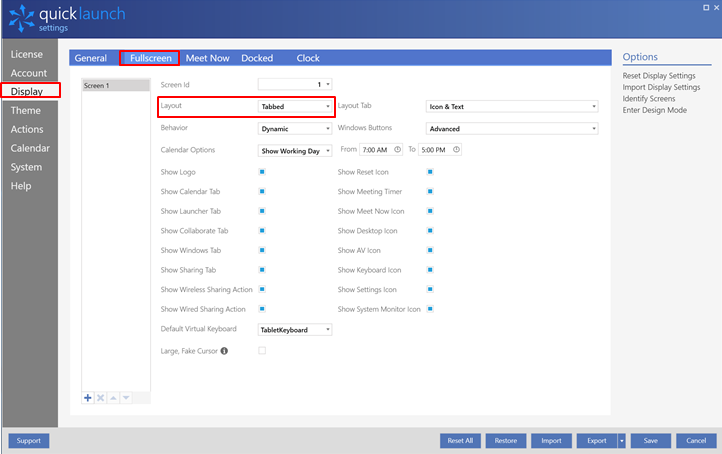This screenshot has width=722, height=454.
Task: Toggle Show Collaborate Tab checkbox
Action: 262,230
